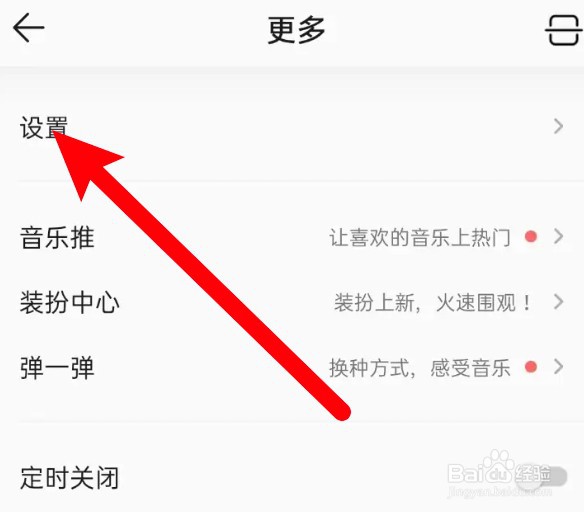Viewport: 584px width, 512px height.
Task: Tap the 定时关闭 label
Action: (x=70, y=477)
